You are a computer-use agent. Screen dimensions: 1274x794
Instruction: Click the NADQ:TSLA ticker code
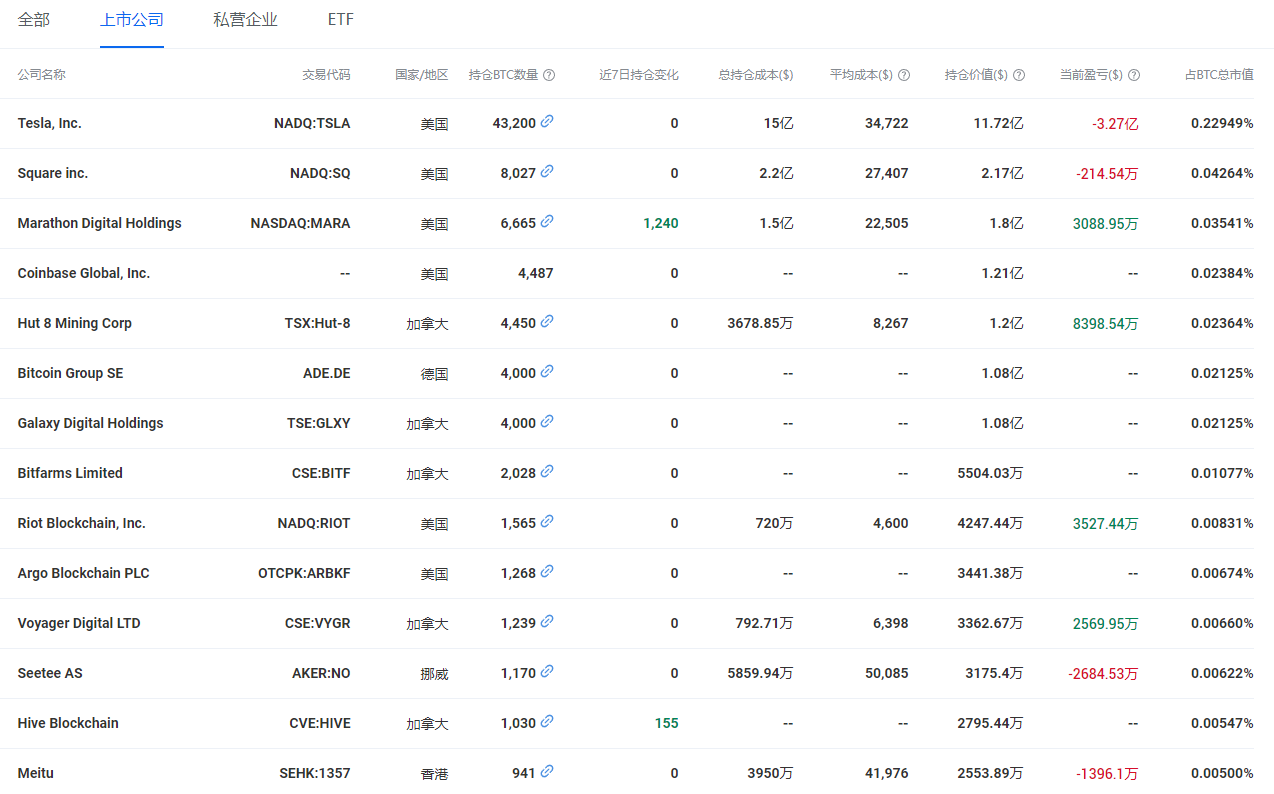coord(312,123)
